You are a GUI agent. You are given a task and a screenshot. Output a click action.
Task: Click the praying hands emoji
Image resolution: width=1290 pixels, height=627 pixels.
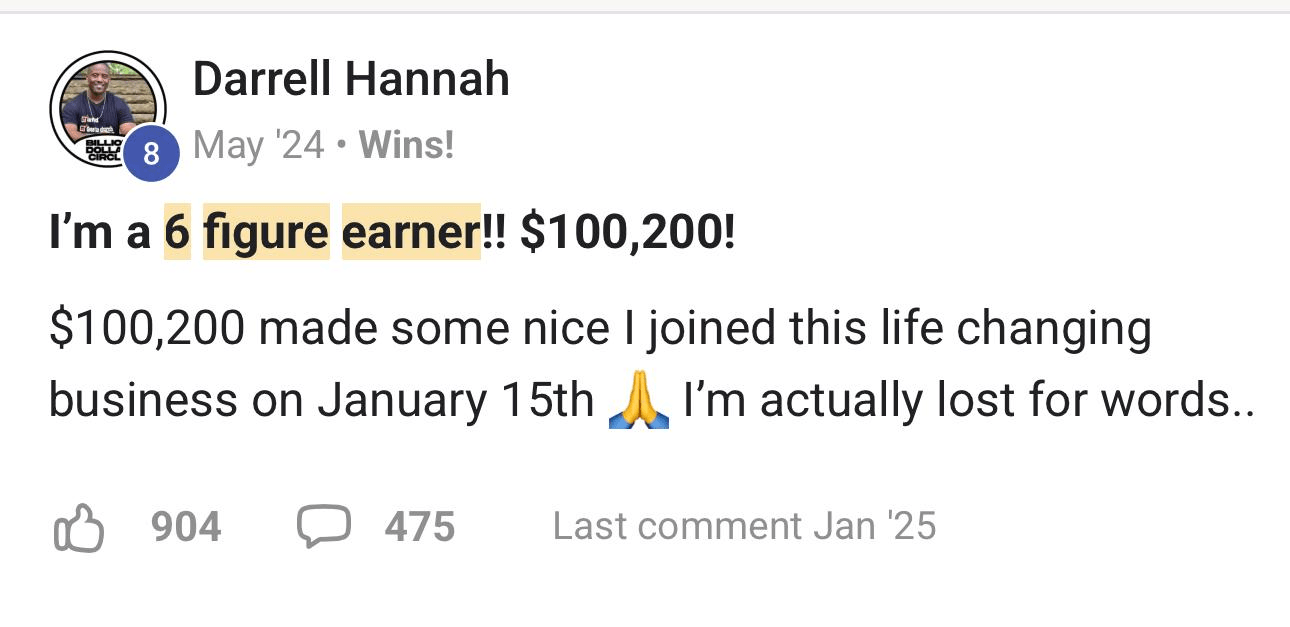coord(638,402)
